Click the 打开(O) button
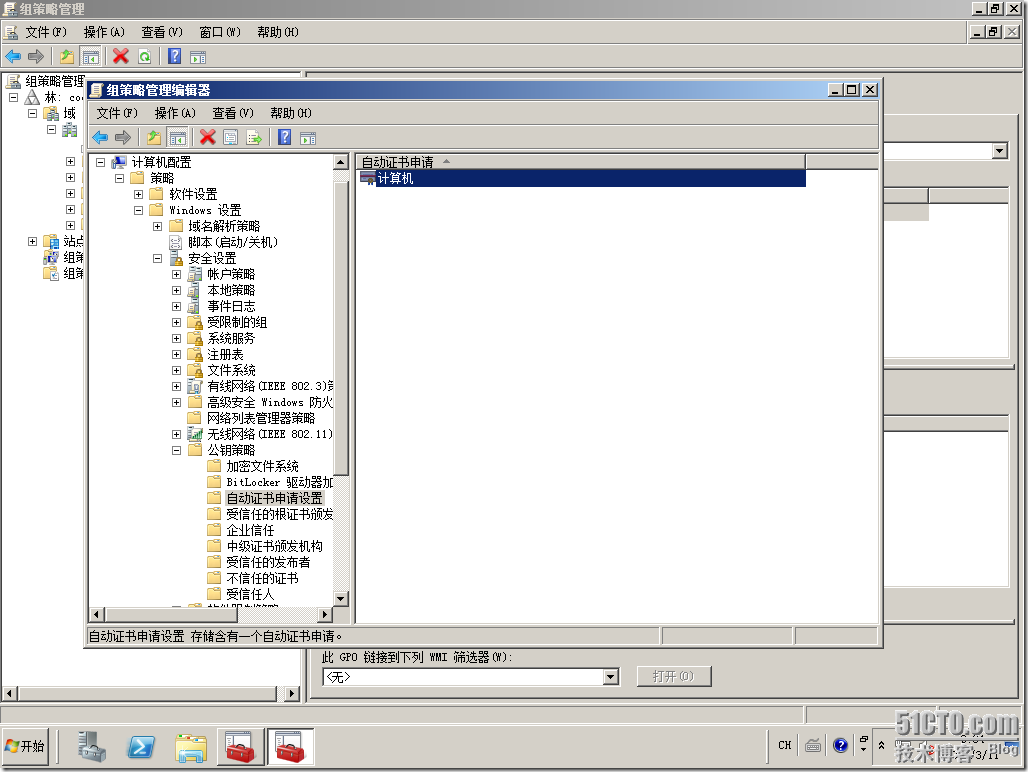1028x772 pixels. [x=673, y=676]
